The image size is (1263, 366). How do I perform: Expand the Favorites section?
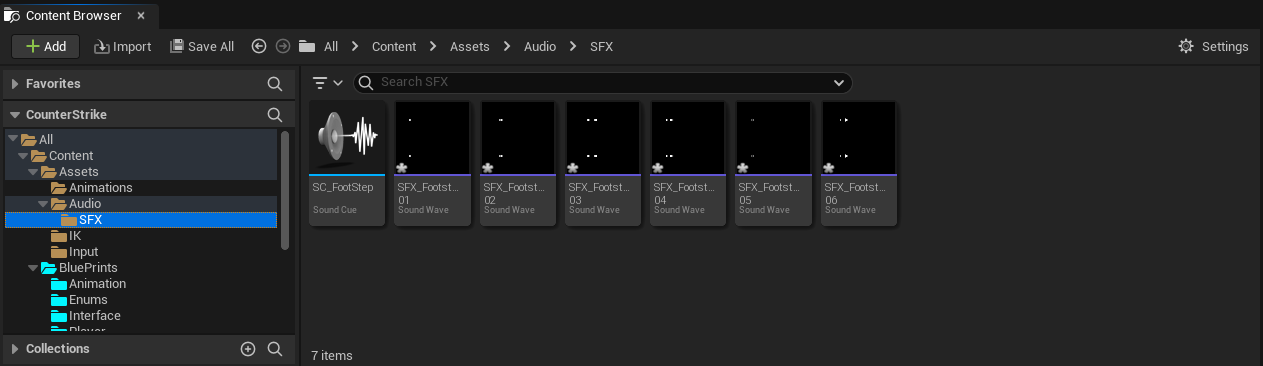pos(15,83)
